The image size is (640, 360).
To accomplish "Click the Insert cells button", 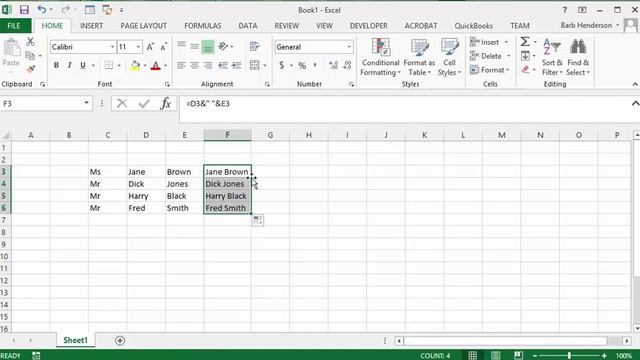I will coord(489,42).
